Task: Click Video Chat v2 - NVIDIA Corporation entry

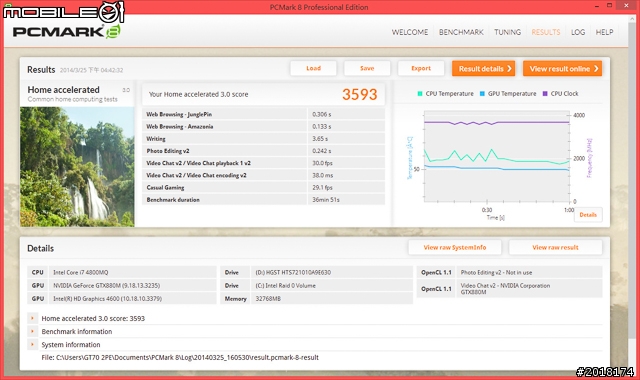Action: click(x=505, y=289)
